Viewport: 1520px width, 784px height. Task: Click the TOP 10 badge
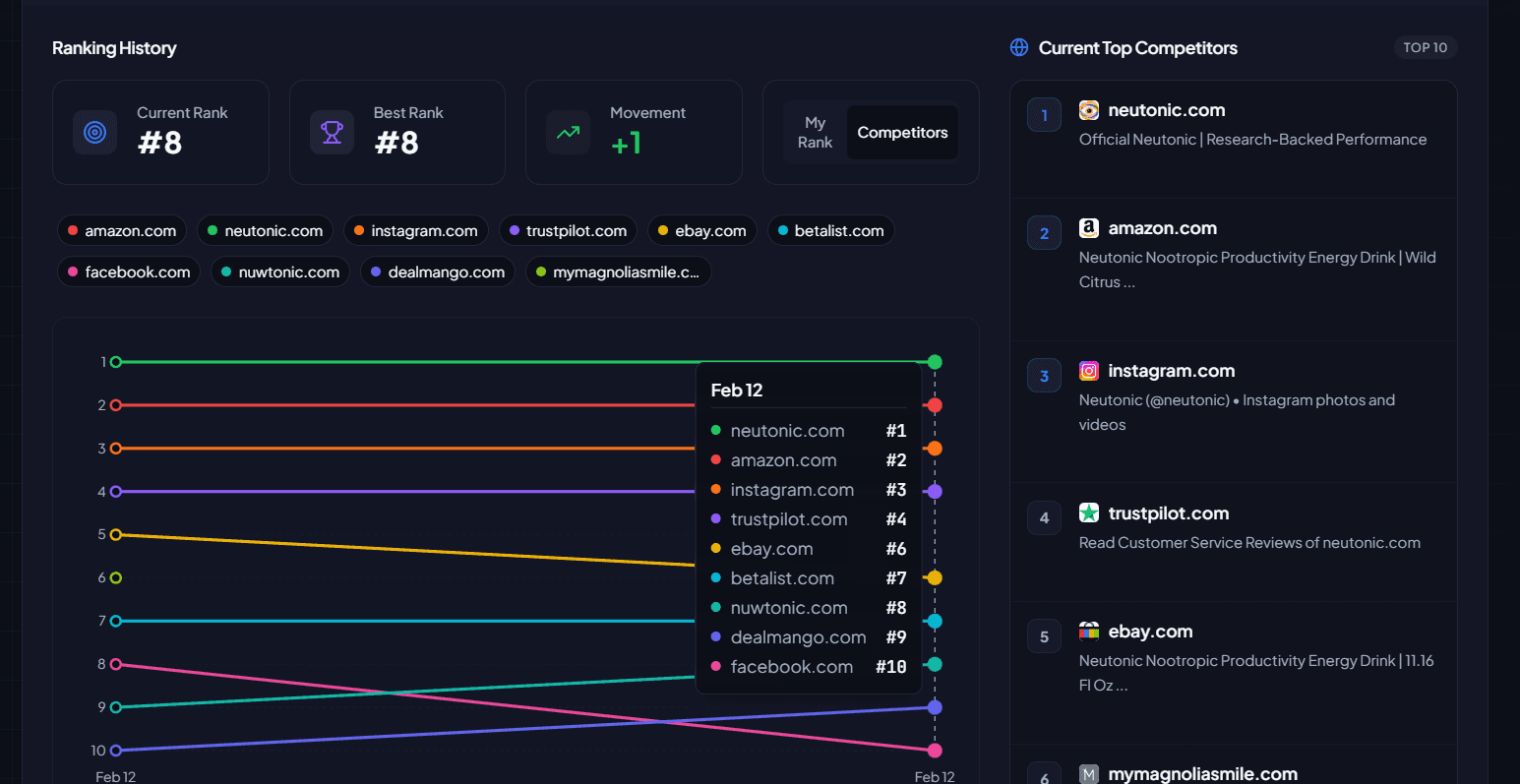click(x=1426, y=46)
